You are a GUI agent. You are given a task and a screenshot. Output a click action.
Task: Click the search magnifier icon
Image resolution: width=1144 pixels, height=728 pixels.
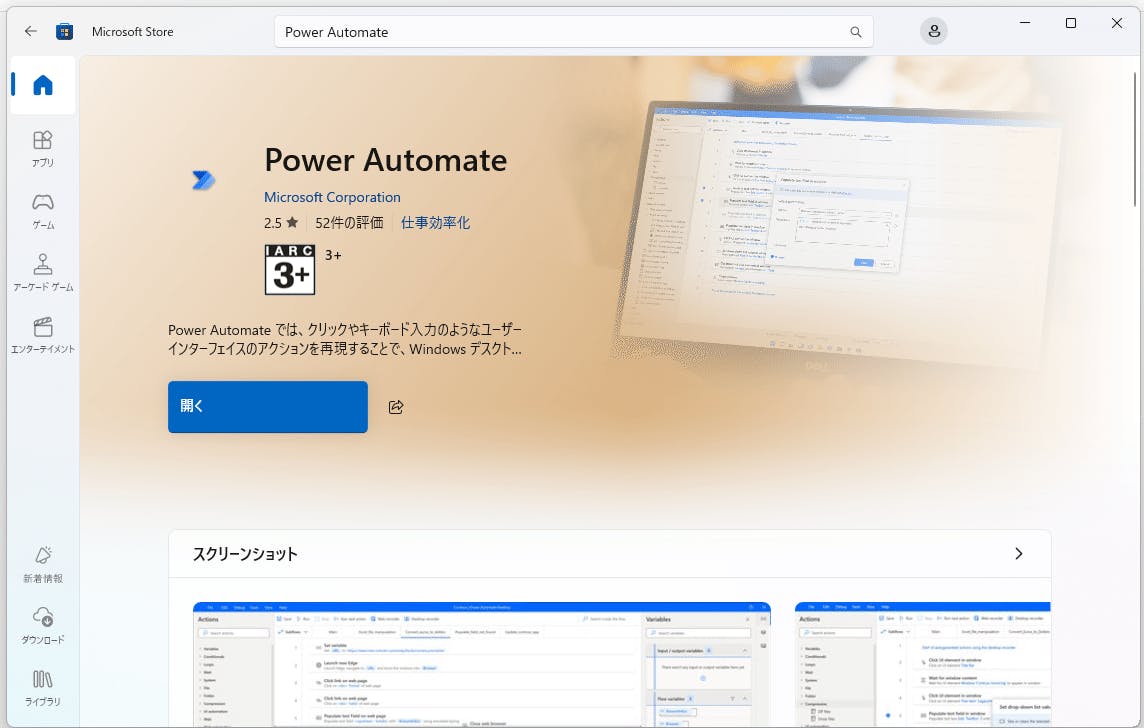[x=856, y=32]
